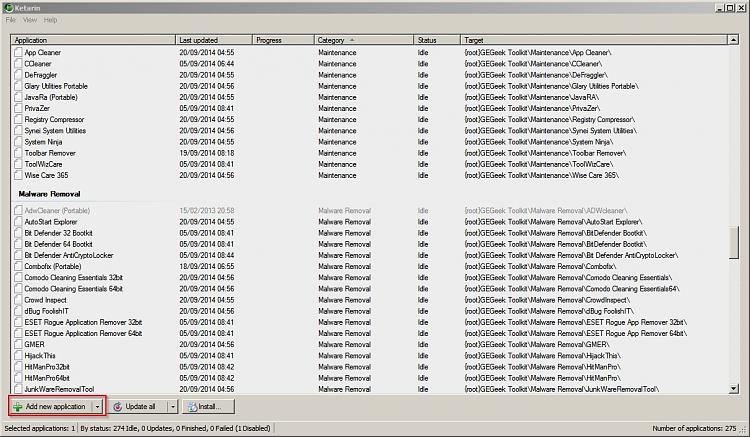
Task: Select Comodo Cleaning Essentials 32bit entry
Action: (x=74, y=277)
